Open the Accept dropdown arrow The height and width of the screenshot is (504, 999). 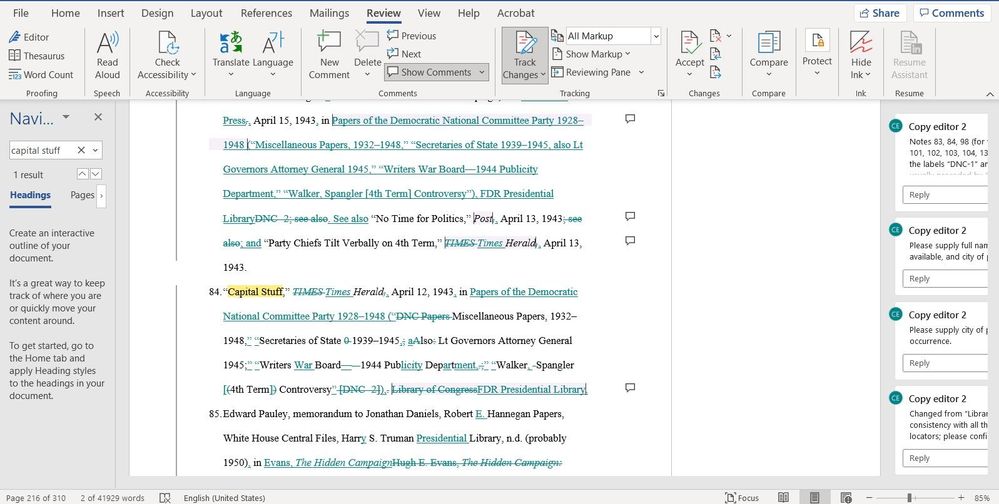pos(689,75)
